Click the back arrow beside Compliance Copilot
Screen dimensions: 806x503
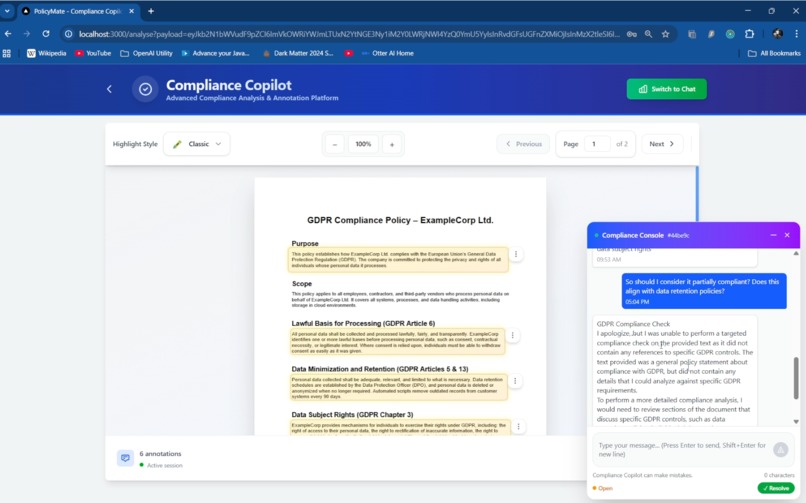point(109,89)
